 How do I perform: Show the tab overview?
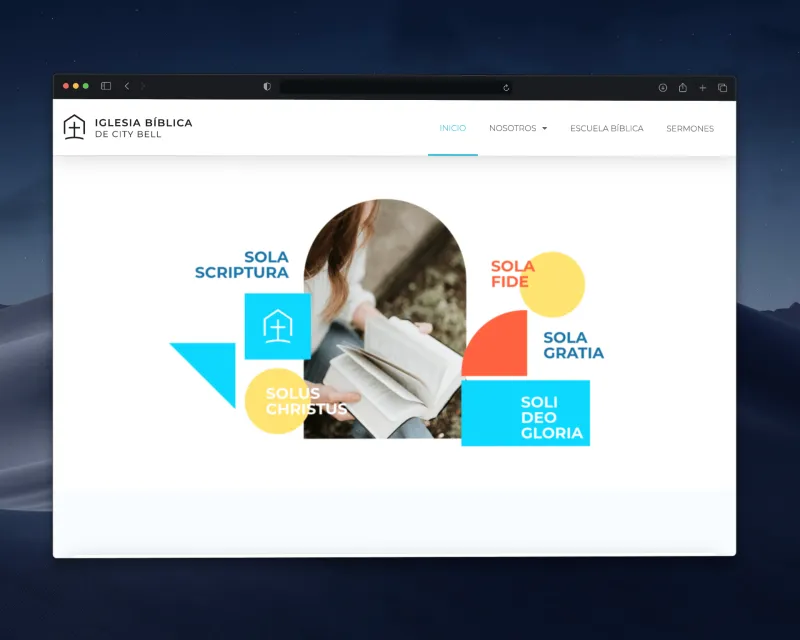tap(722, 88)
